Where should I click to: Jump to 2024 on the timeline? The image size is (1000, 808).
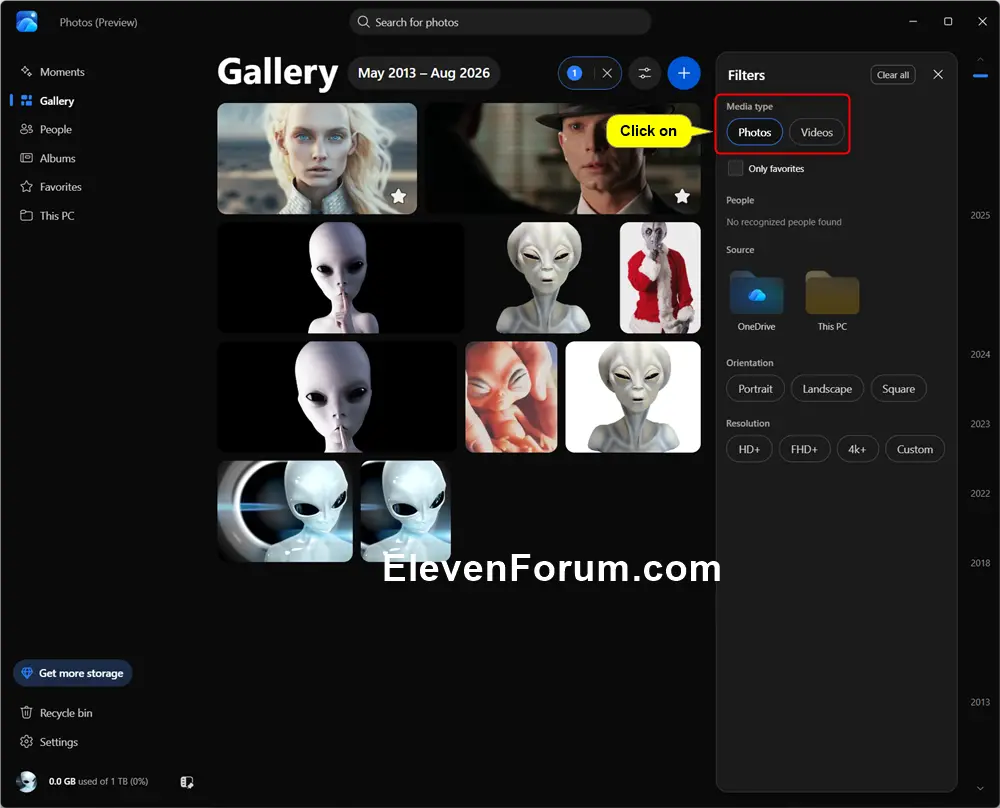click(980, 354)
